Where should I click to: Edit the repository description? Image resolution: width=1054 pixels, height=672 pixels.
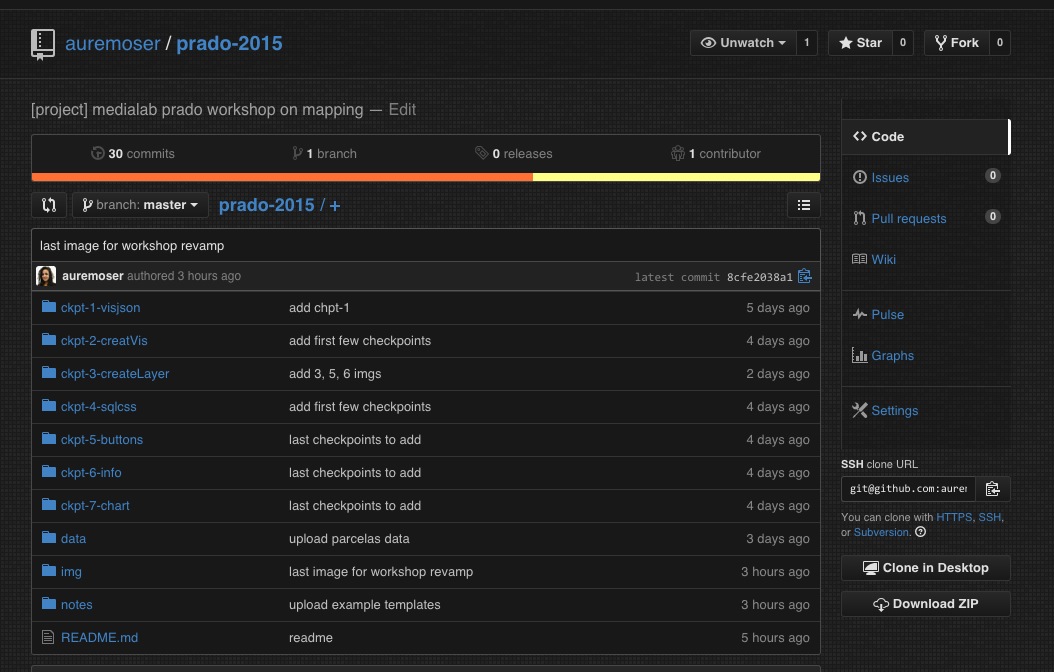point(402,110)
